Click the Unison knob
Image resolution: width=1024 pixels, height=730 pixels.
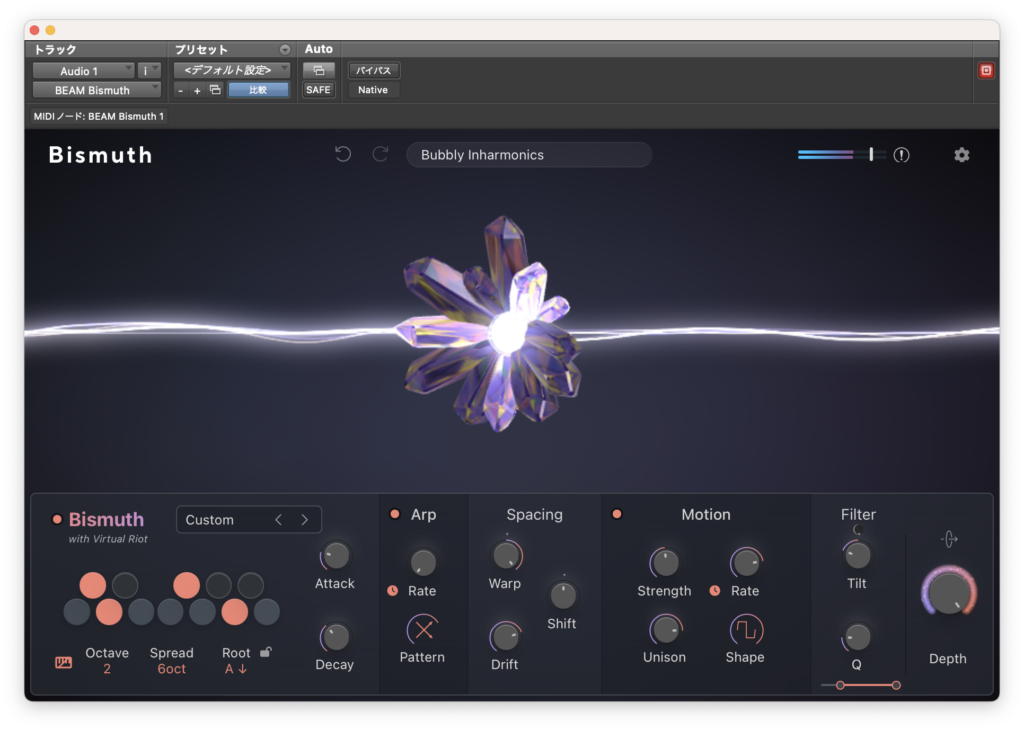pos(665,629)
